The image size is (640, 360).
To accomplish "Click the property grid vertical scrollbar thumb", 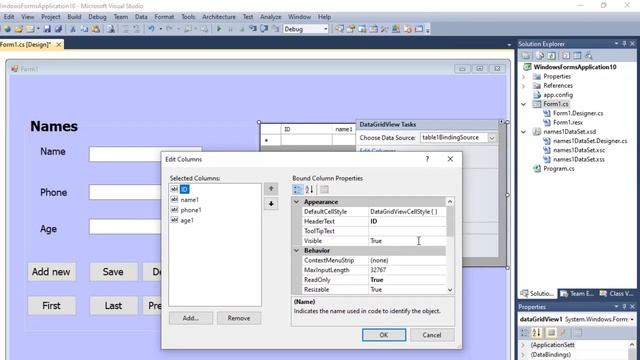I will point(450,221).
